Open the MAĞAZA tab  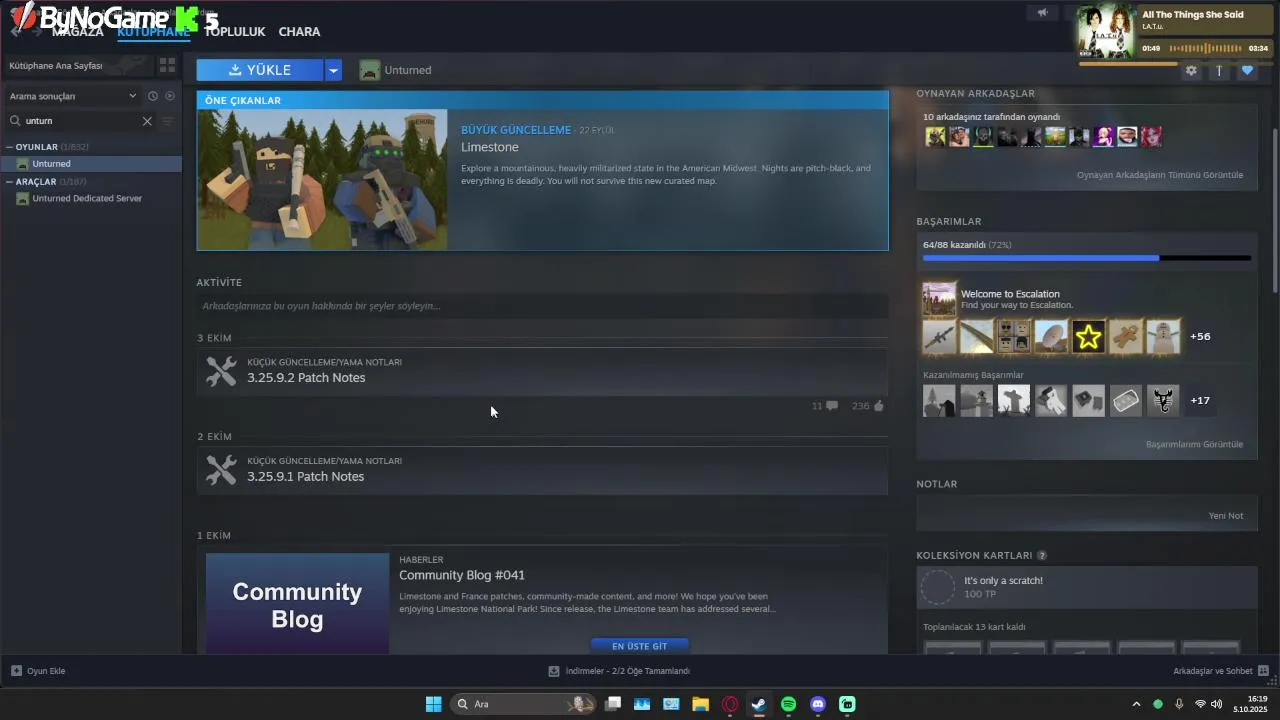coord(78,32)
